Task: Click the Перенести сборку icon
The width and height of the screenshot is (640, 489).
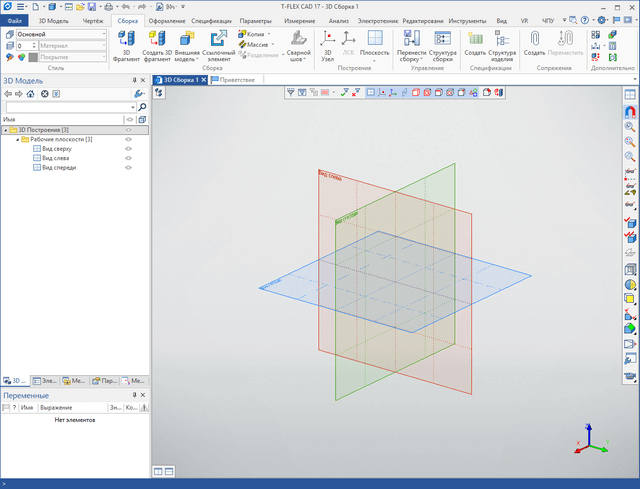Action: click(411, 44)
